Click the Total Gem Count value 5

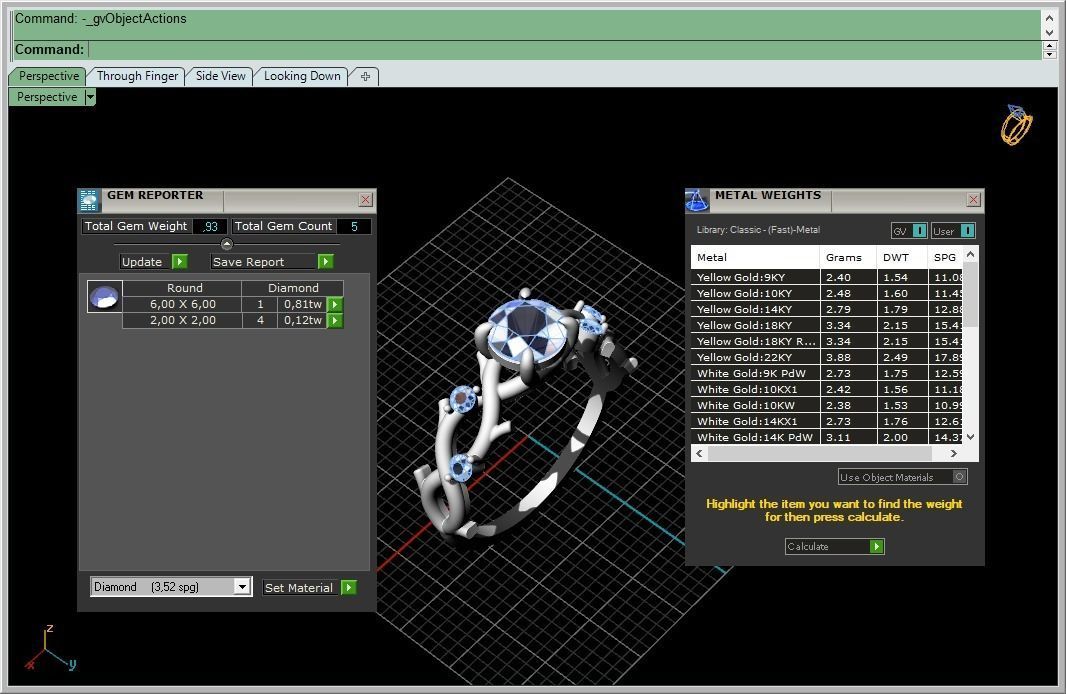point(354,226)
